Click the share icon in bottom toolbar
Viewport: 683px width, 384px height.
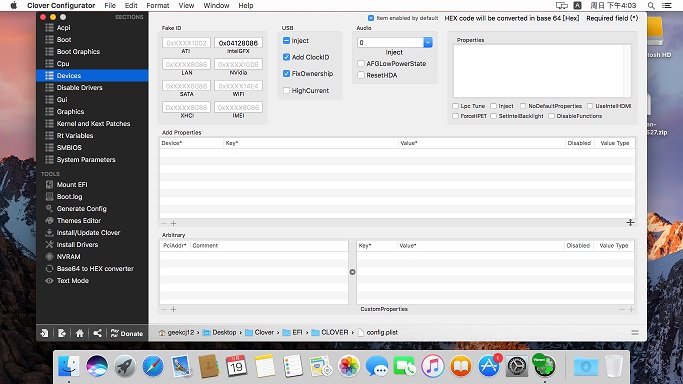coord(97,333)
